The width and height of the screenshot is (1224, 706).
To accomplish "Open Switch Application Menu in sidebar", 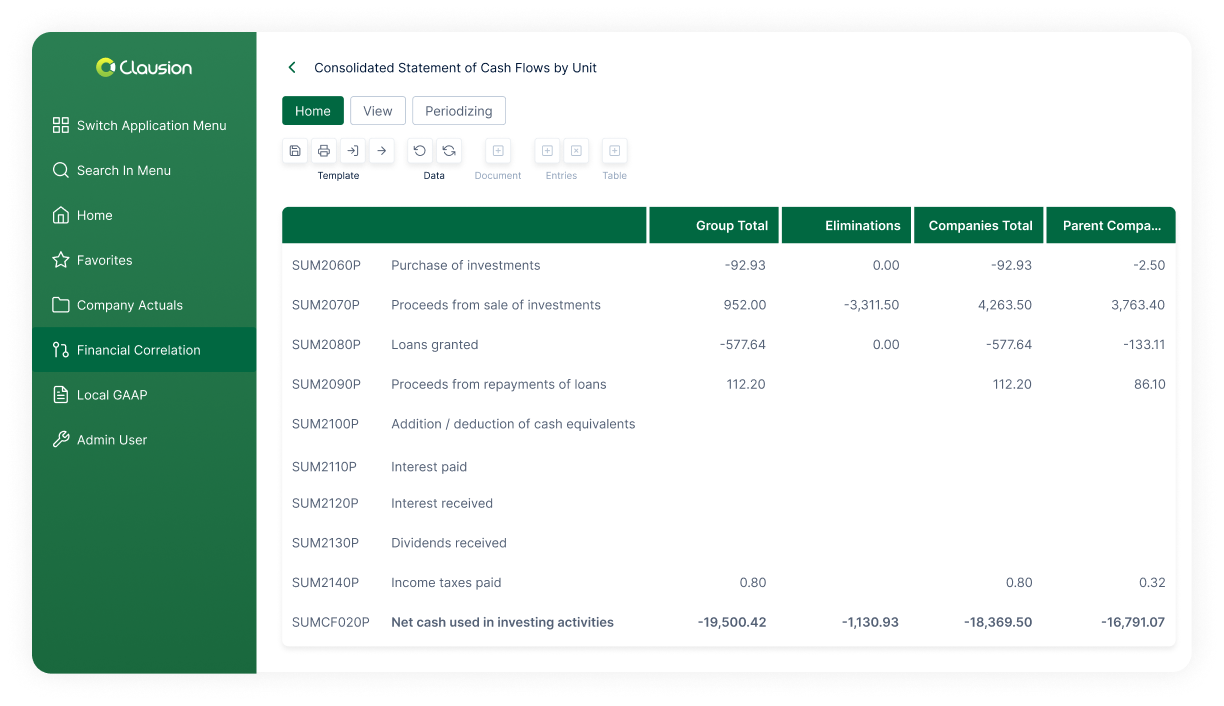I will point(151,125).
